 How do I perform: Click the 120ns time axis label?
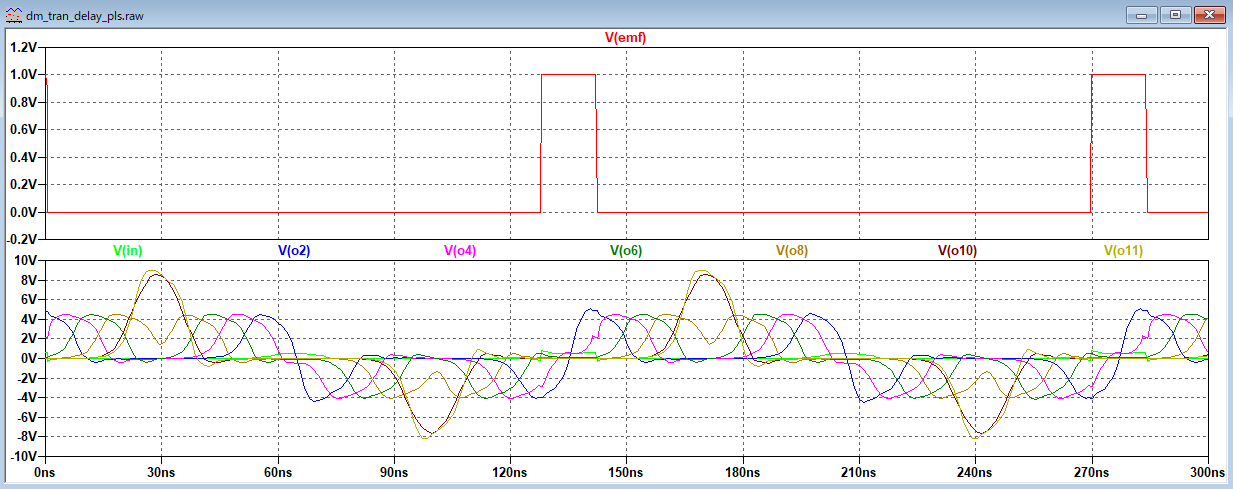[510, 471]
